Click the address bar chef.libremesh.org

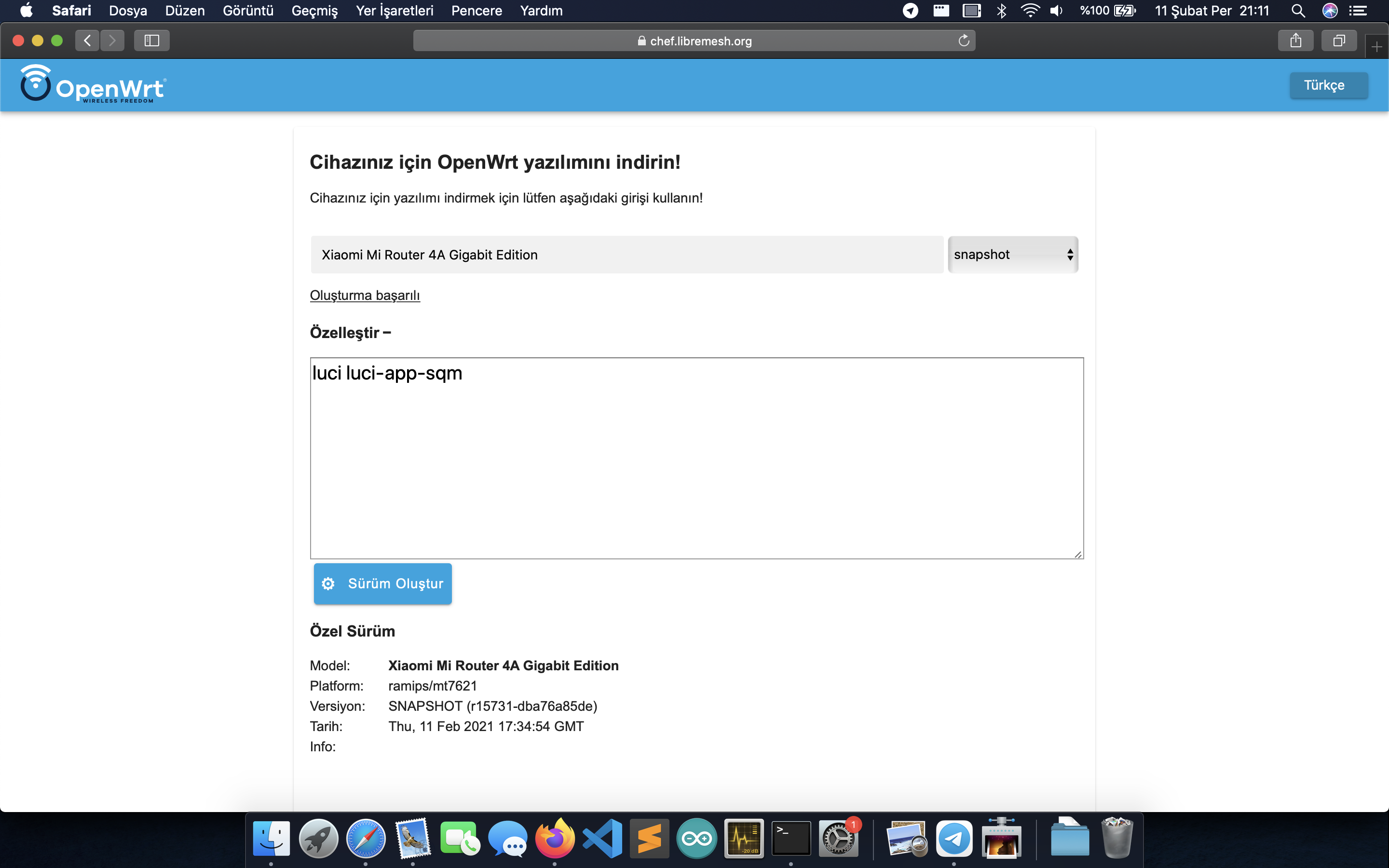(694, 41)
